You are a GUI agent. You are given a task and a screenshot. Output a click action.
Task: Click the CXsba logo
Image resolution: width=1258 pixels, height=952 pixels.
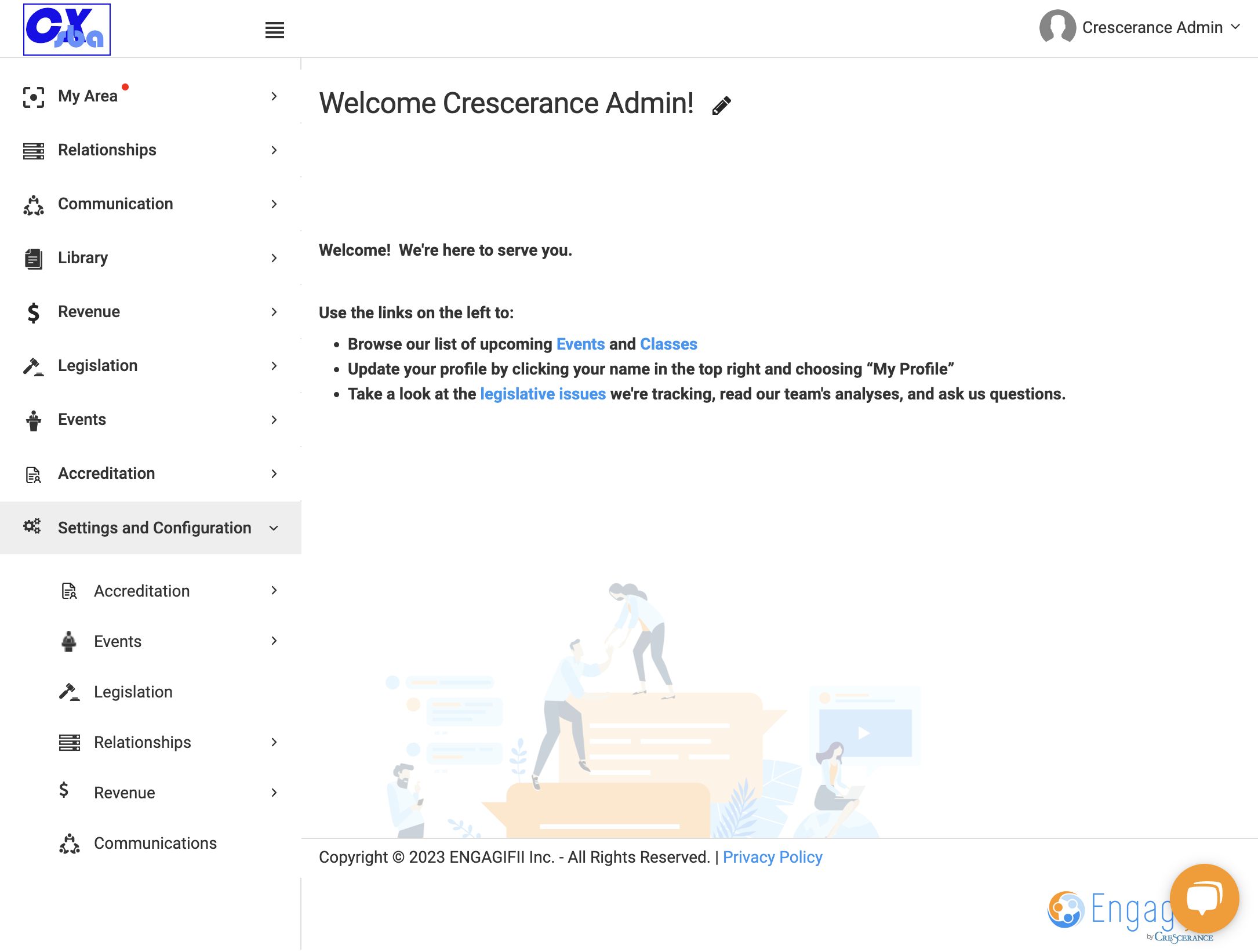[x=67, y=30]
